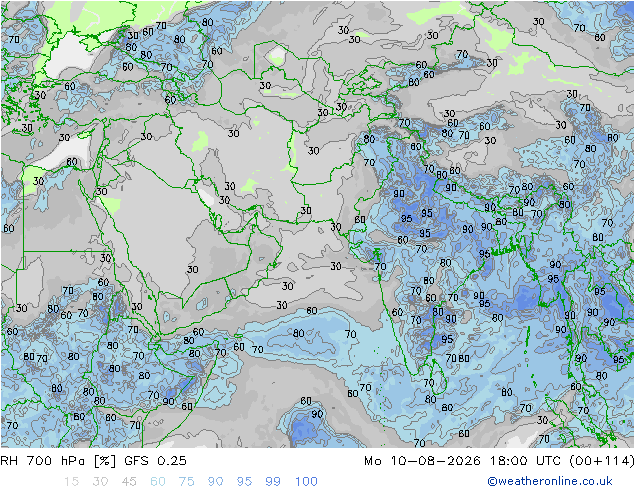Select the legend value 45
Screen dimensions: 634x490
click(129, 481)
